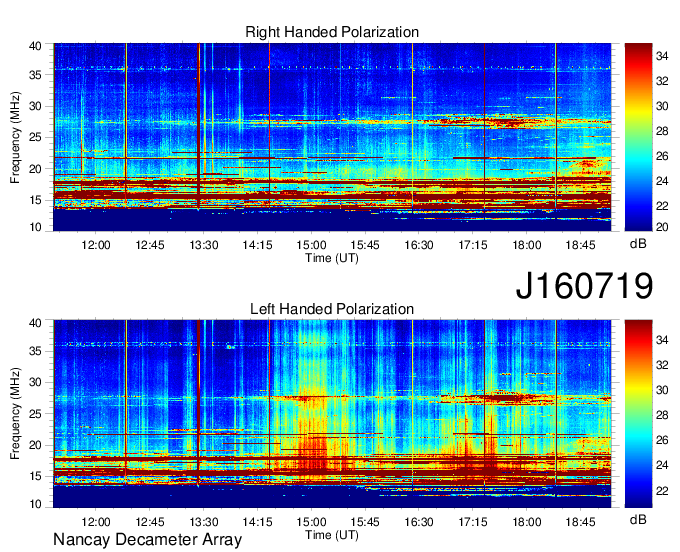Image resolution: width=680 pixels, height=552 pixels.
Task: Click 10 MHz tick on Left Handed frequency axis
Action: (35, 504)
